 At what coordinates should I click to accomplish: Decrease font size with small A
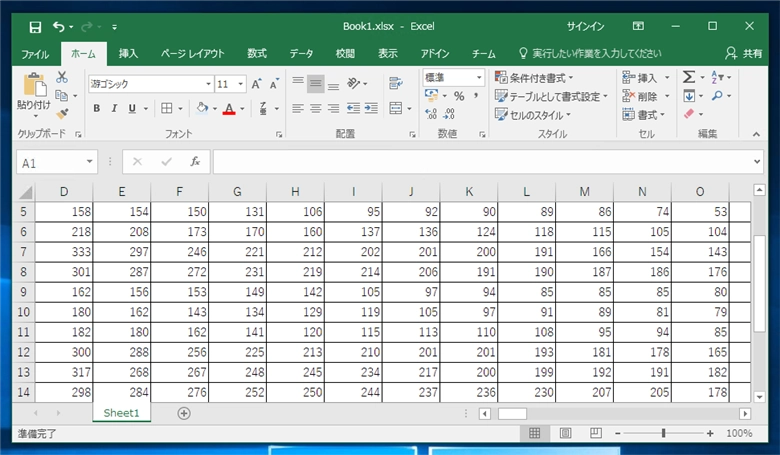point(274,84)
